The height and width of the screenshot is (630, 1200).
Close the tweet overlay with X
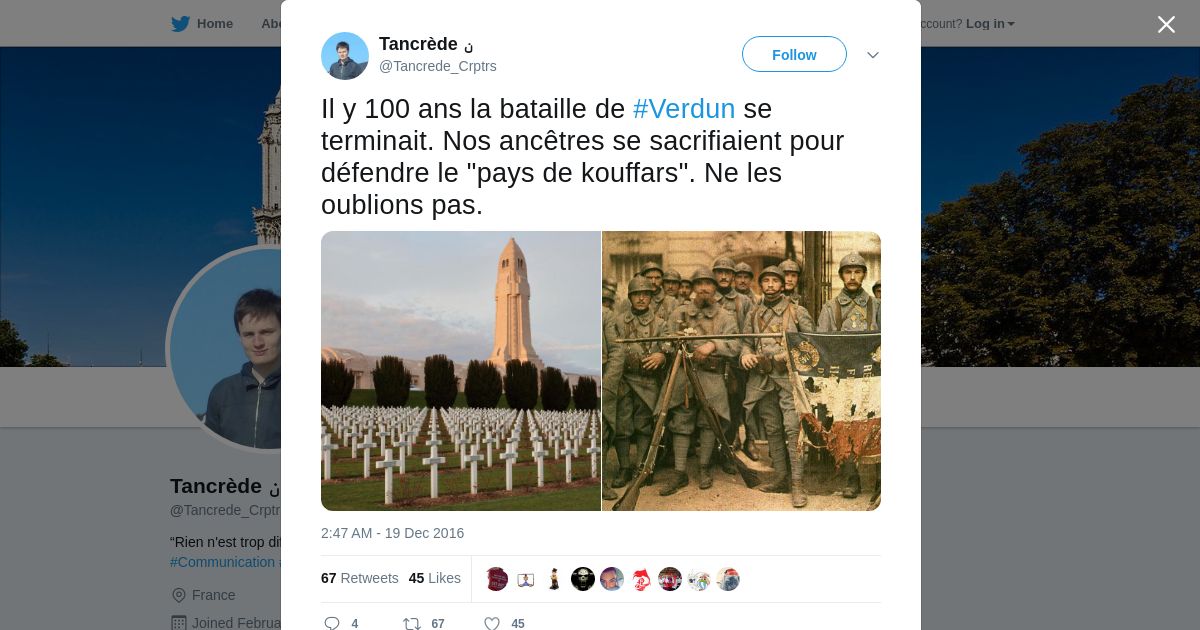click(1166, 24)
